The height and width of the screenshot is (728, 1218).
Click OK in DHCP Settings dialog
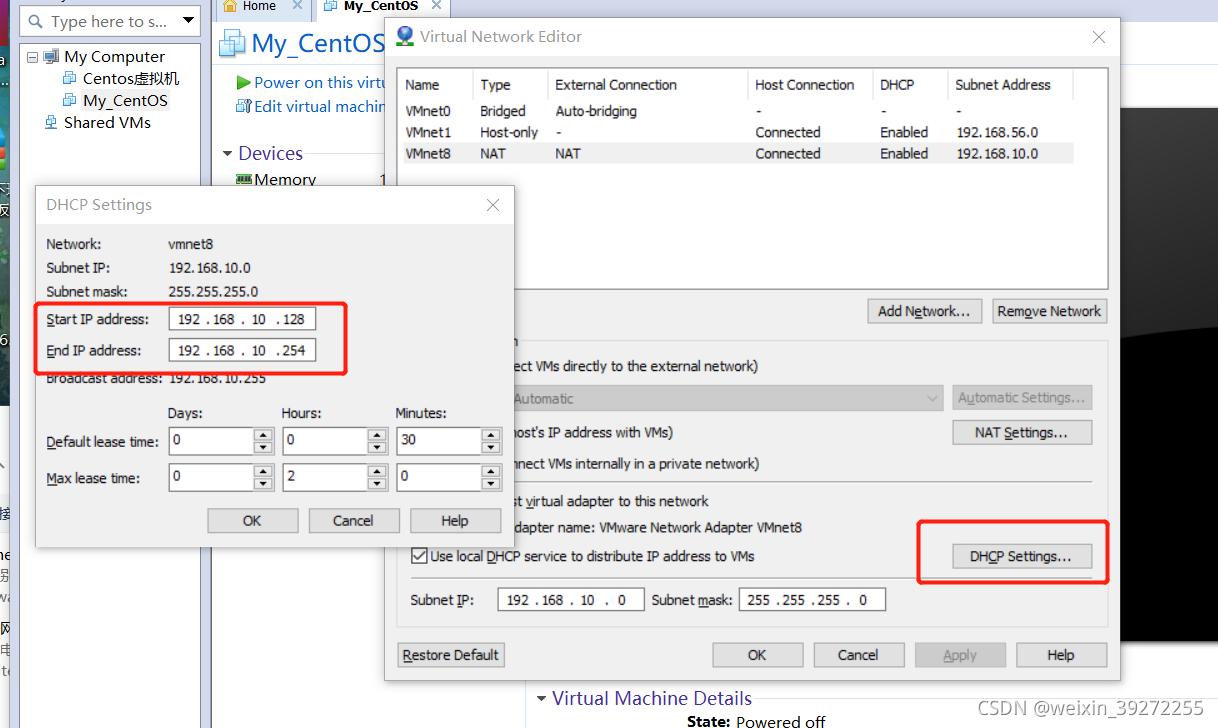point(252,520)
